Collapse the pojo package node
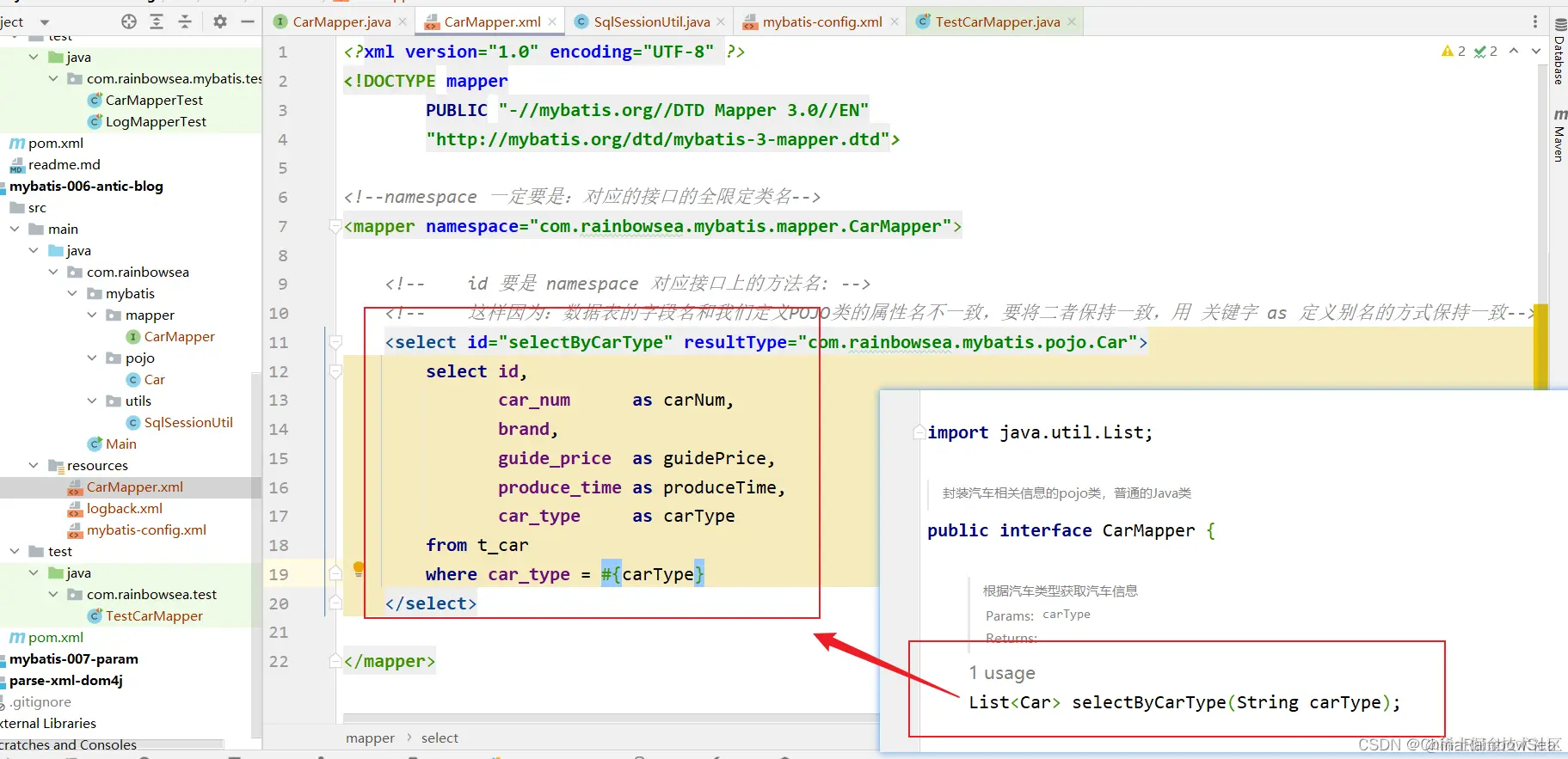 coord(92,358)
